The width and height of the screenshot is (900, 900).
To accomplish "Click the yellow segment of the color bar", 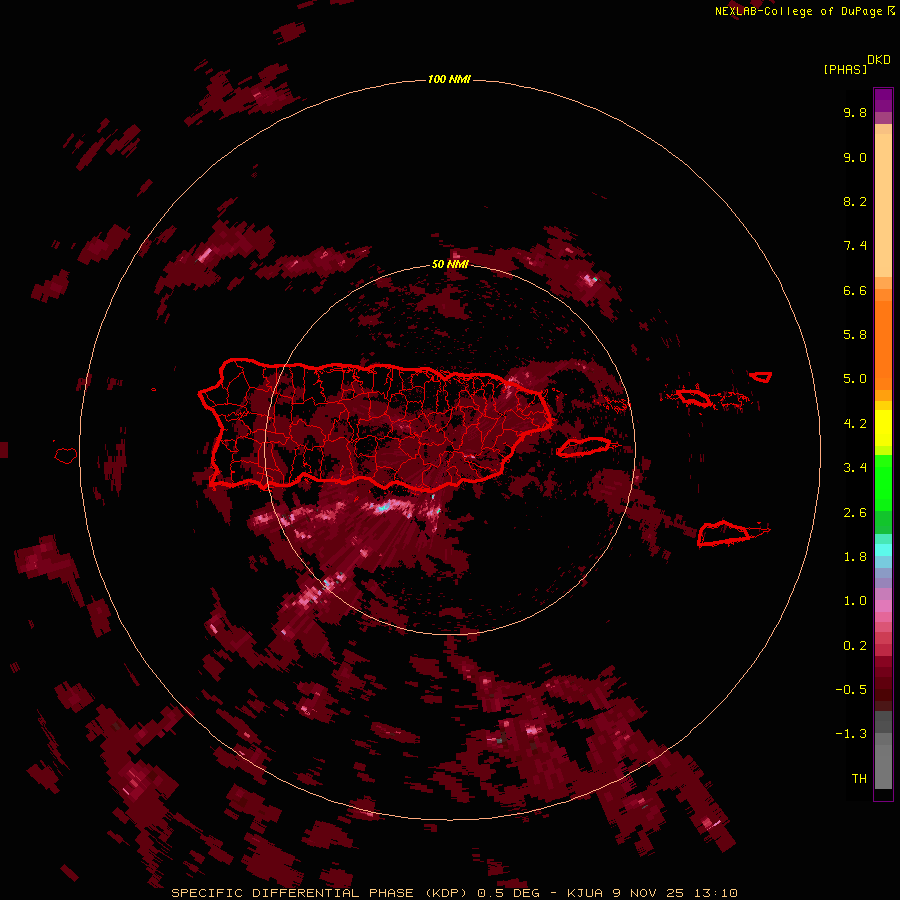I will (883, 428).
